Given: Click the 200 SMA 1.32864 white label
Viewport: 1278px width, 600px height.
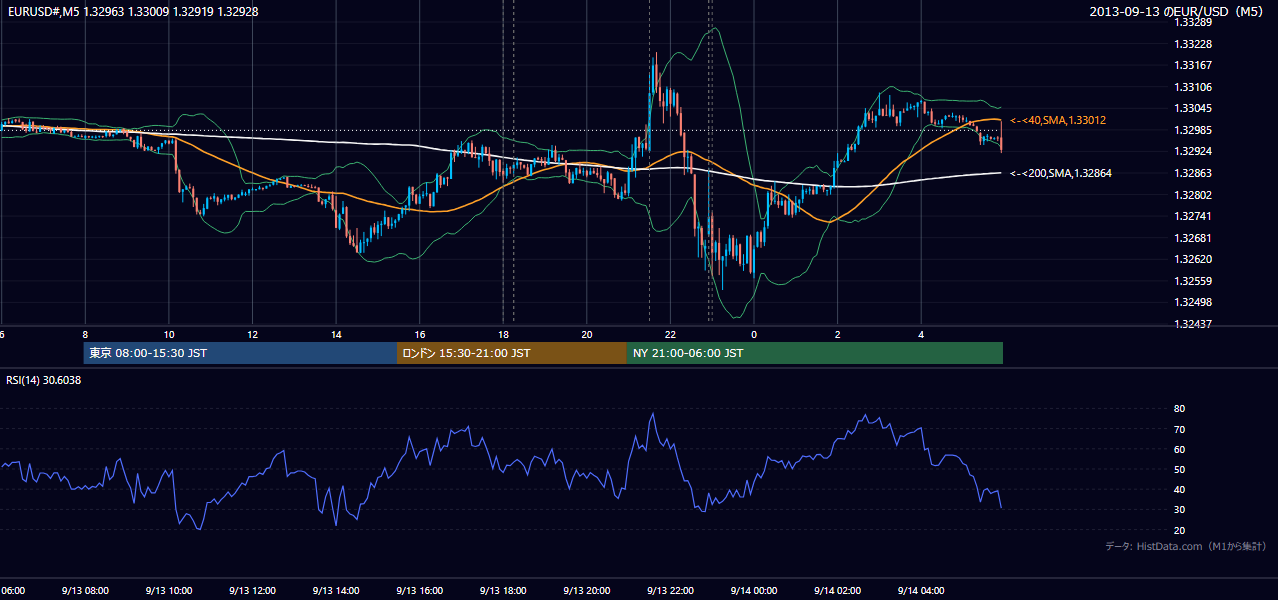Looking at the screenshot, I should pyautogui.click(x=1061, y=173).
